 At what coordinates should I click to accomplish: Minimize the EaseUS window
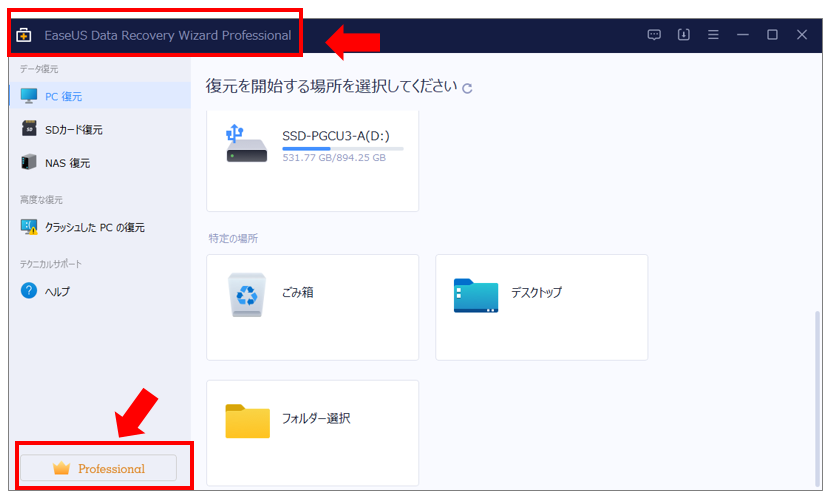pos(743,35)
